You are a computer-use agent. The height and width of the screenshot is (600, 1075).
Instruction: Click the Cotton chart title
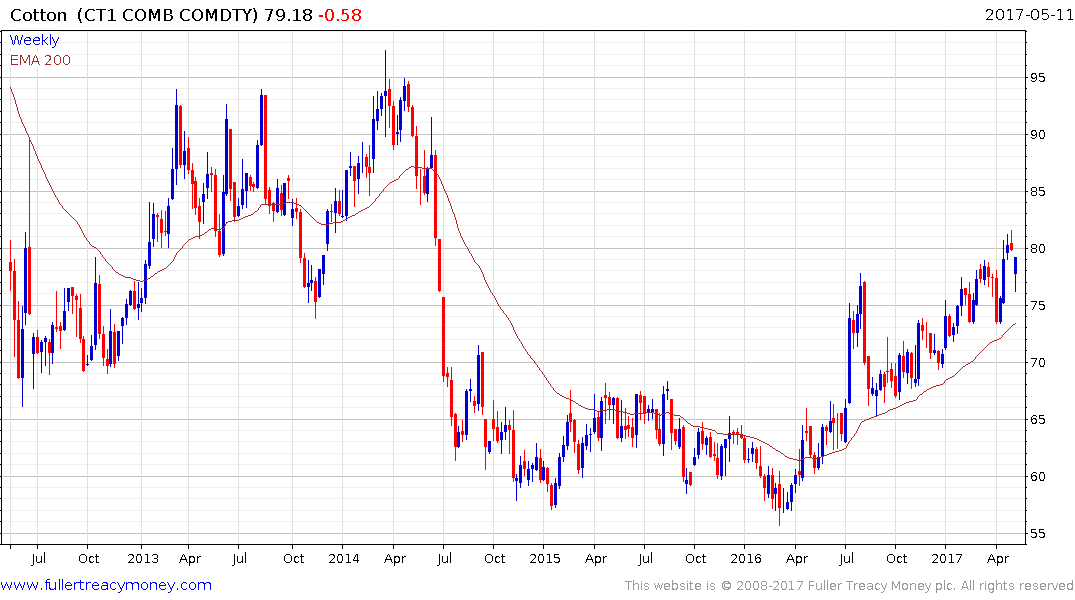pyautogui.click(x=38, y=15)
